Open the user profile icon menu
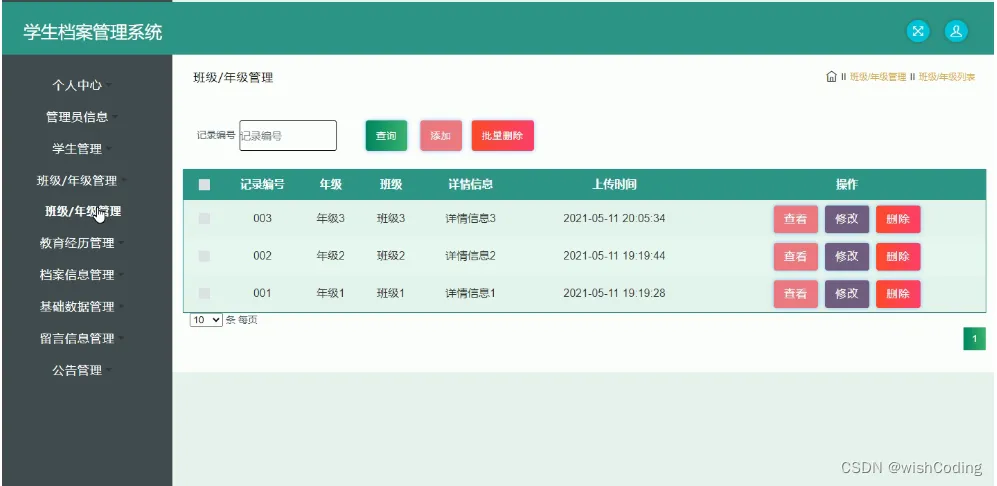 (956, 31)
